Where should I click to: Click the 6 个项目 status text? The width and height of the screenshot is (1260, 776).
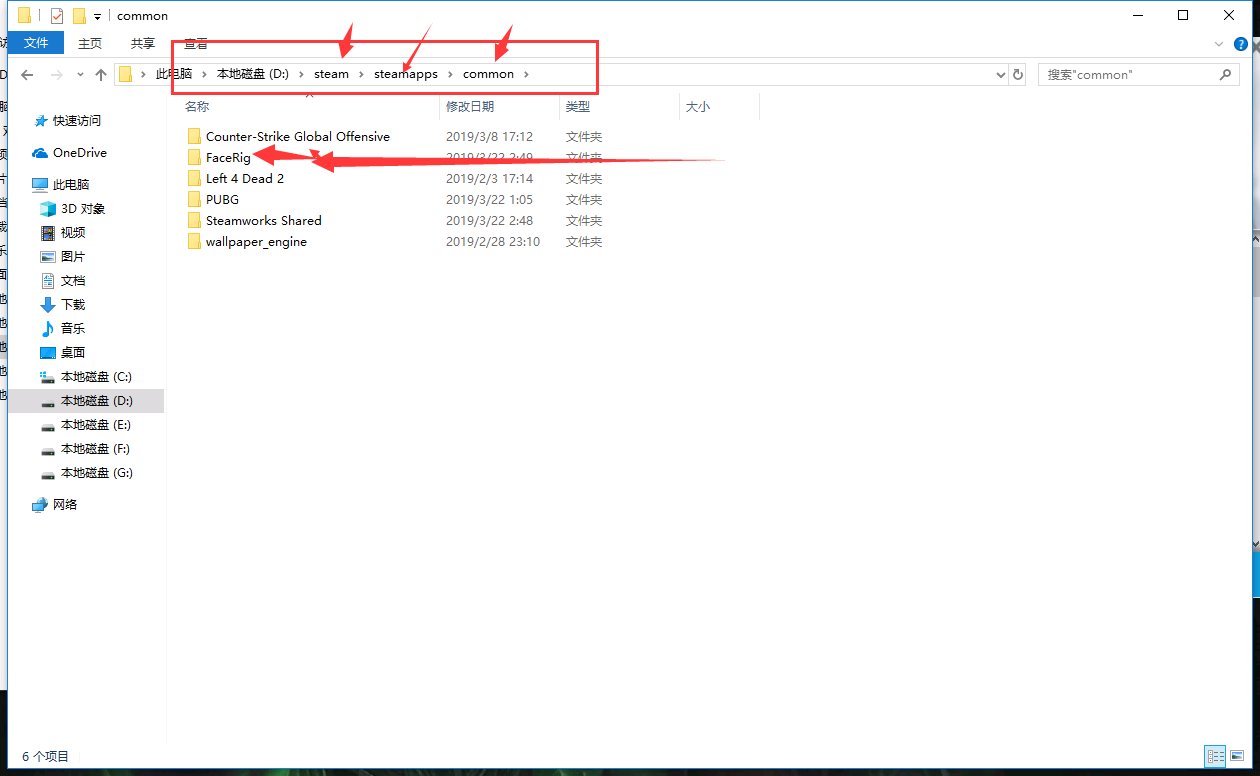[46, 756]
